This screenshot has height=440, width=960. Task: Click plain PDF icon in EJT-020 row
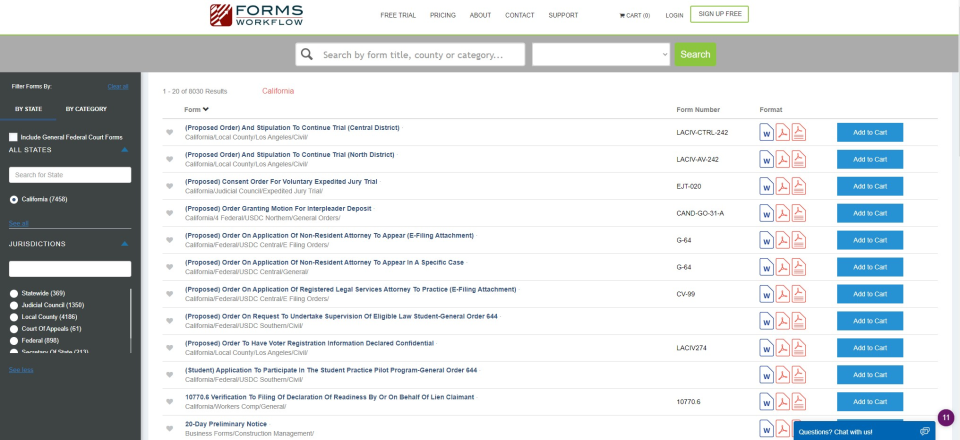click(x=783, y=186)
